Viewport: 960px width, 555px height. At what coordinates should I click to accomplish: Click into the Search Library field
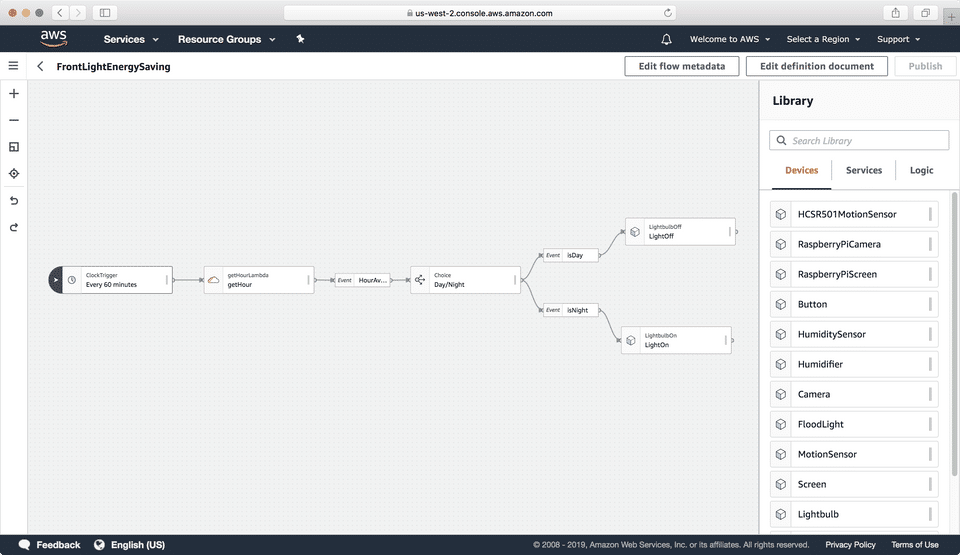click(859, 140)
